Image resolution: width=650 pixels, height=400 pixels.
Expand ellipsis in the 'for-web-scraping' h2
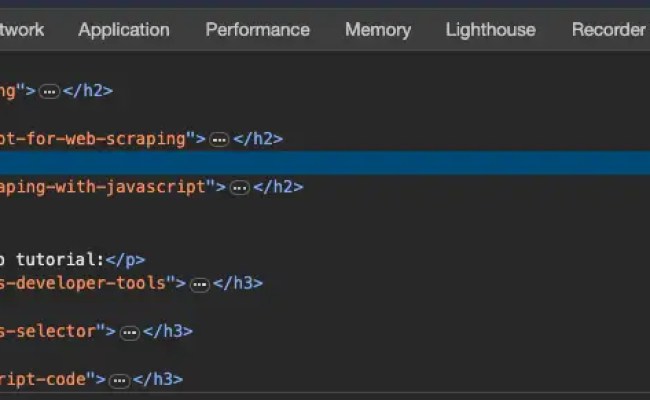tap(219, 139)
